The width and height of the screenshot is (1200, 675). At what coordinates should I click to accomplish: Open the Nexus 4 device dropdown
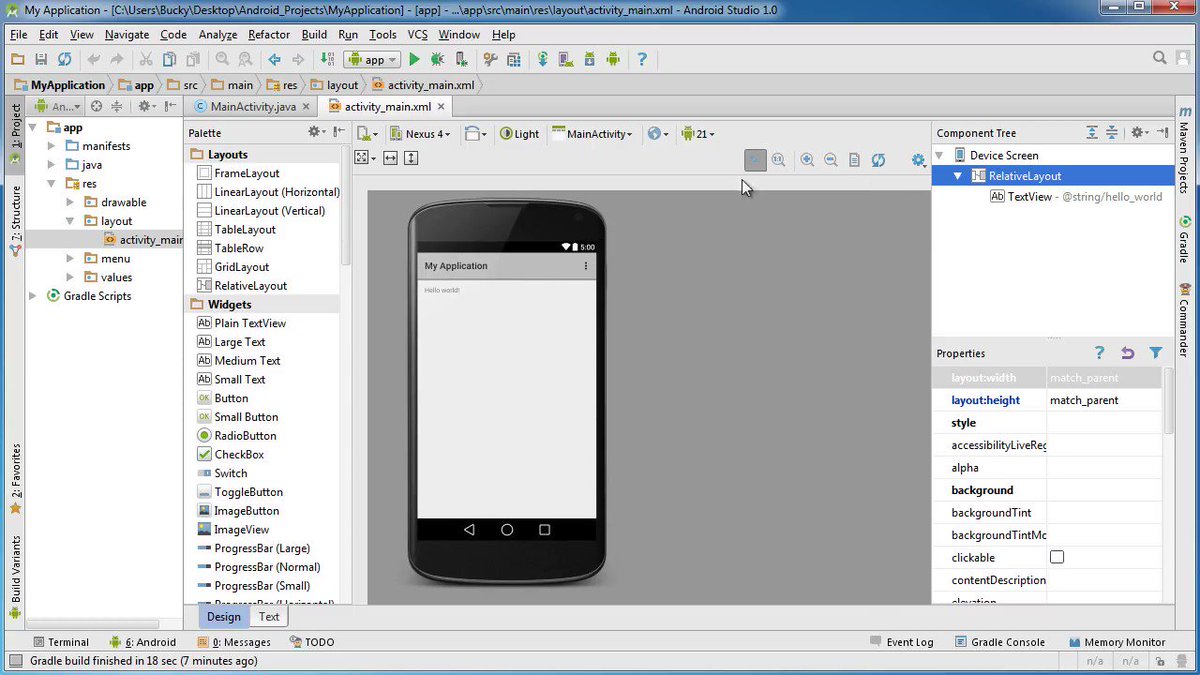coord(420,134)
